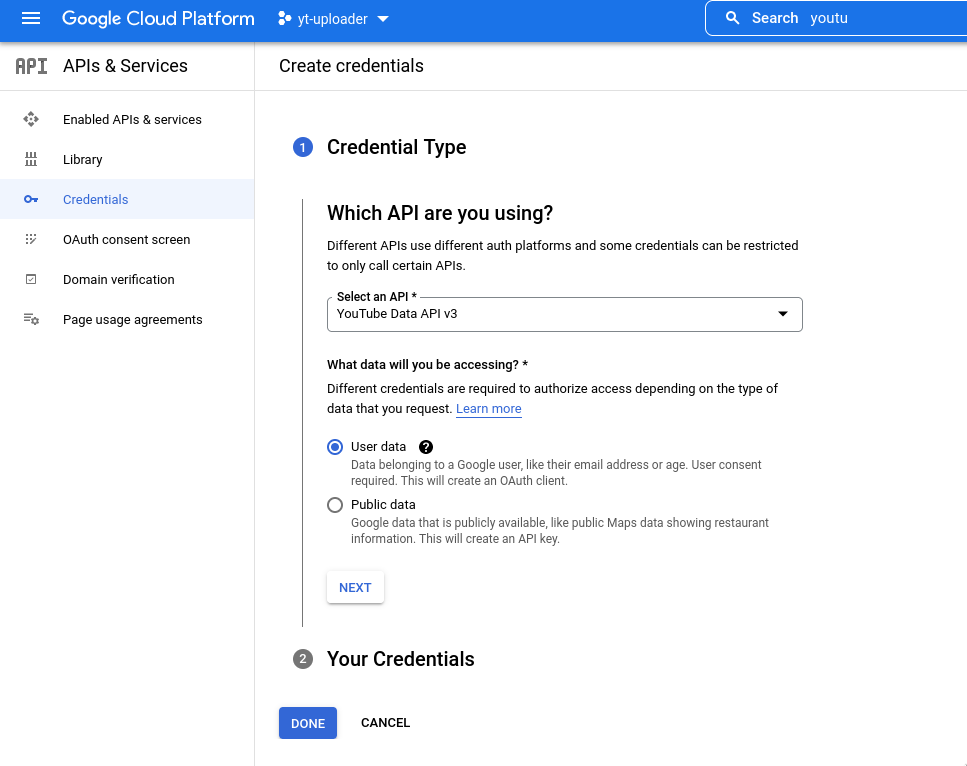Click 'What data will you be accessing?' label
Viewport: 967px width, 766px height.
pos(427,365)
